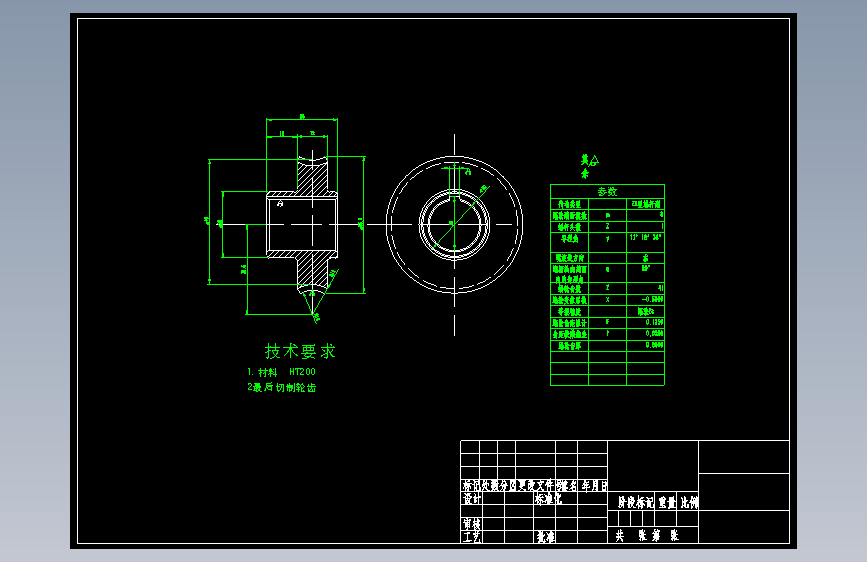The height and width of the screenshot is (562, 867).
Task: Click the '设计' cell in title block
Action: pyautogui.click(x=472, y=498)
